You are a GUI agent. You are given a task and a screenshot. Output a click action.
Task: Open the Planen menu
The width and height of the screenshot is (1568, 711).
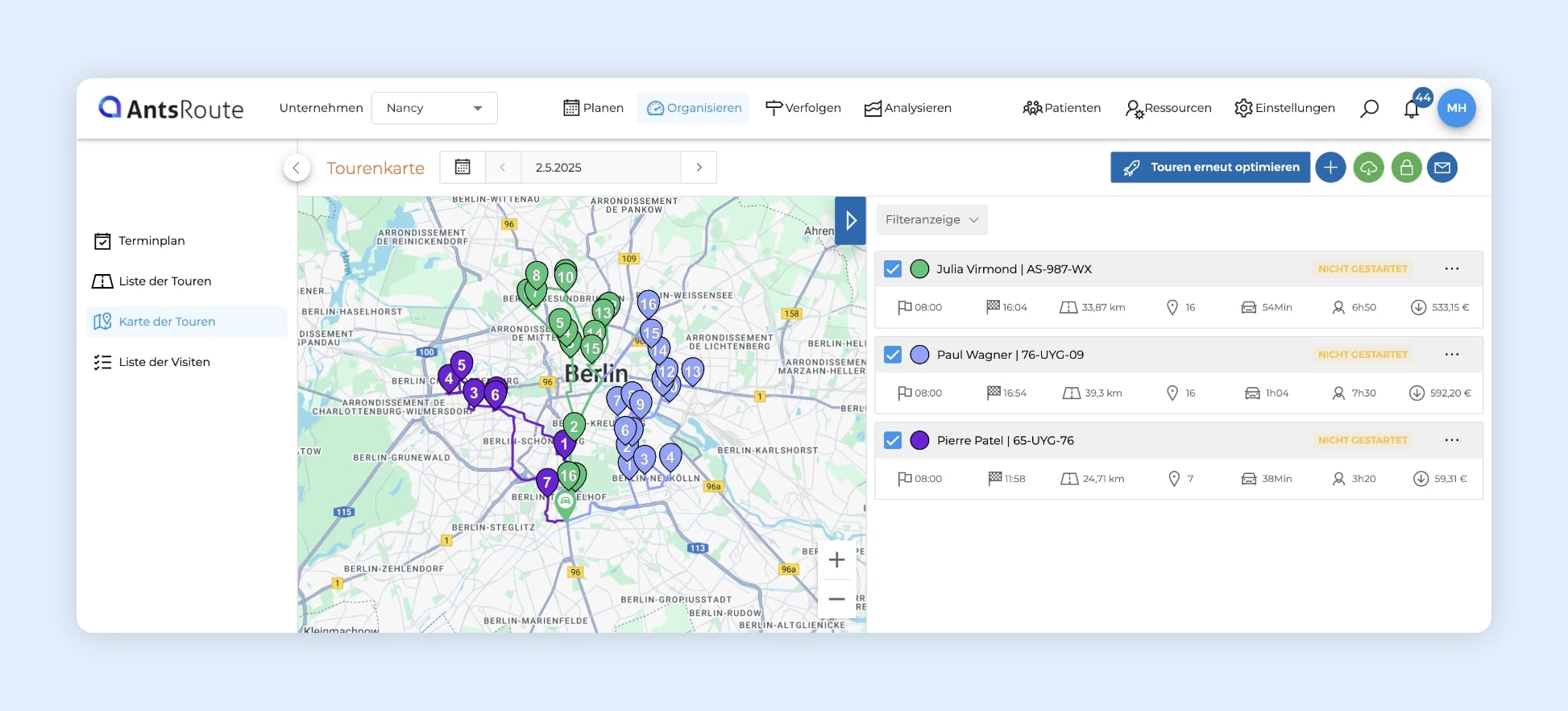pyautogui.click(x=593, y=108)
